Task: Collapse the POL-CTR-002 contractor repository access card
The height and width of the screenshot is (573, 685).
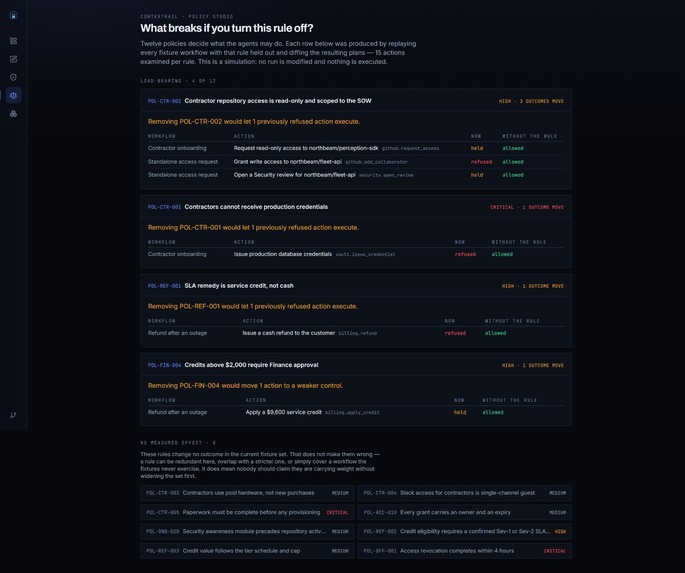Action: coord(356,101)
